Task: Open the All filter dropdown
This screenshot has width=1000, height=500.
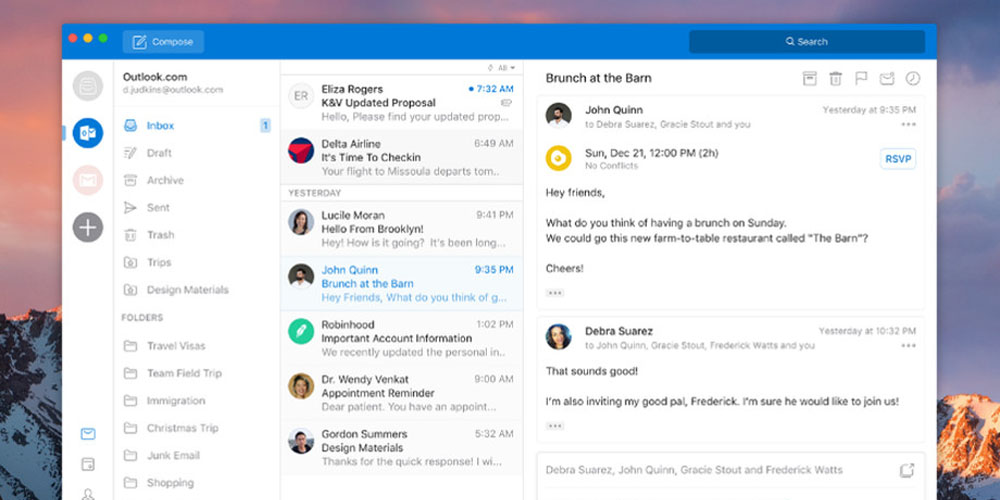Action: 503,68
